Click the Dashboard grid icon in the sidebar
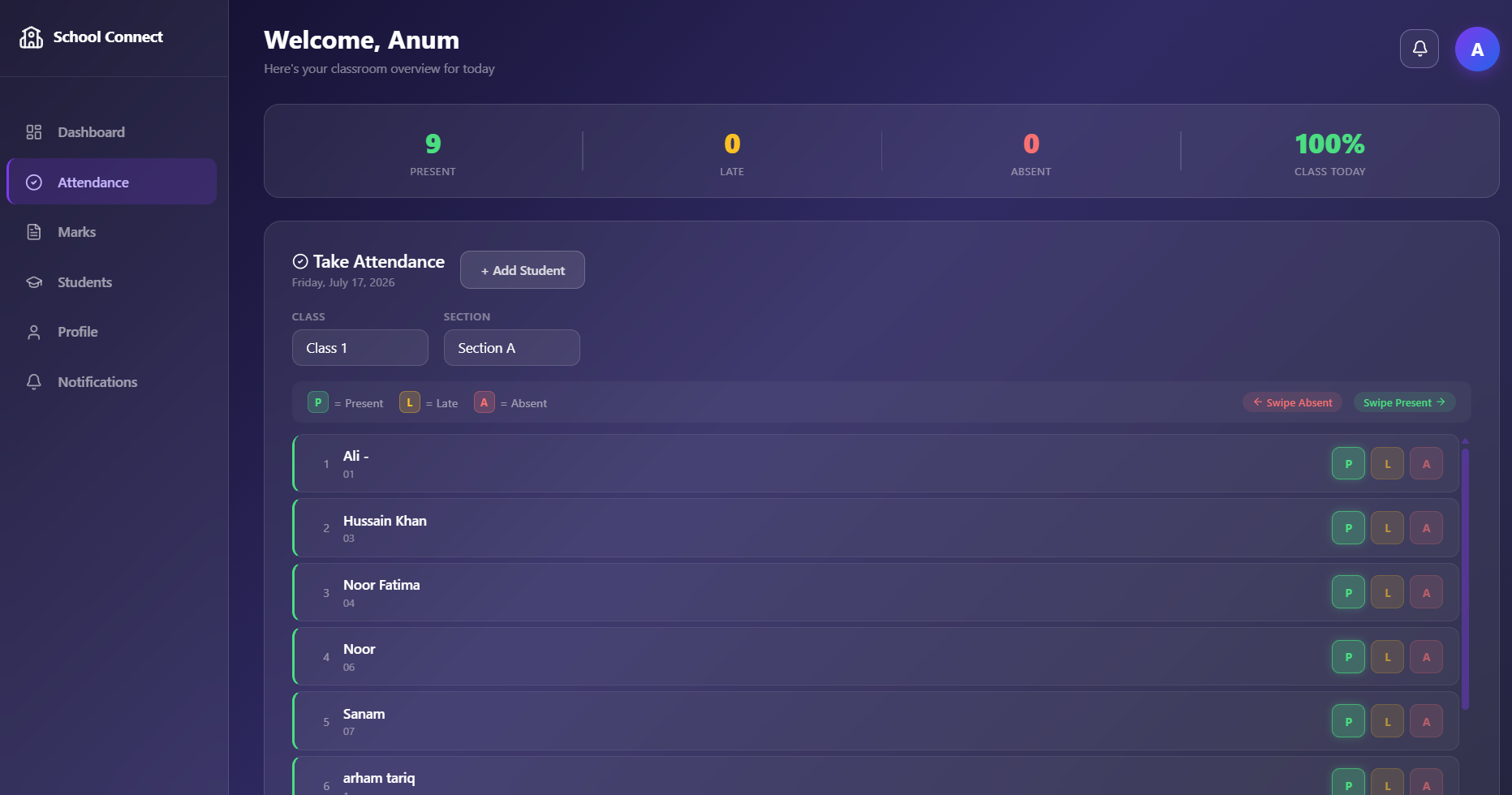The image size is (1512, 795). click(34, 132)
